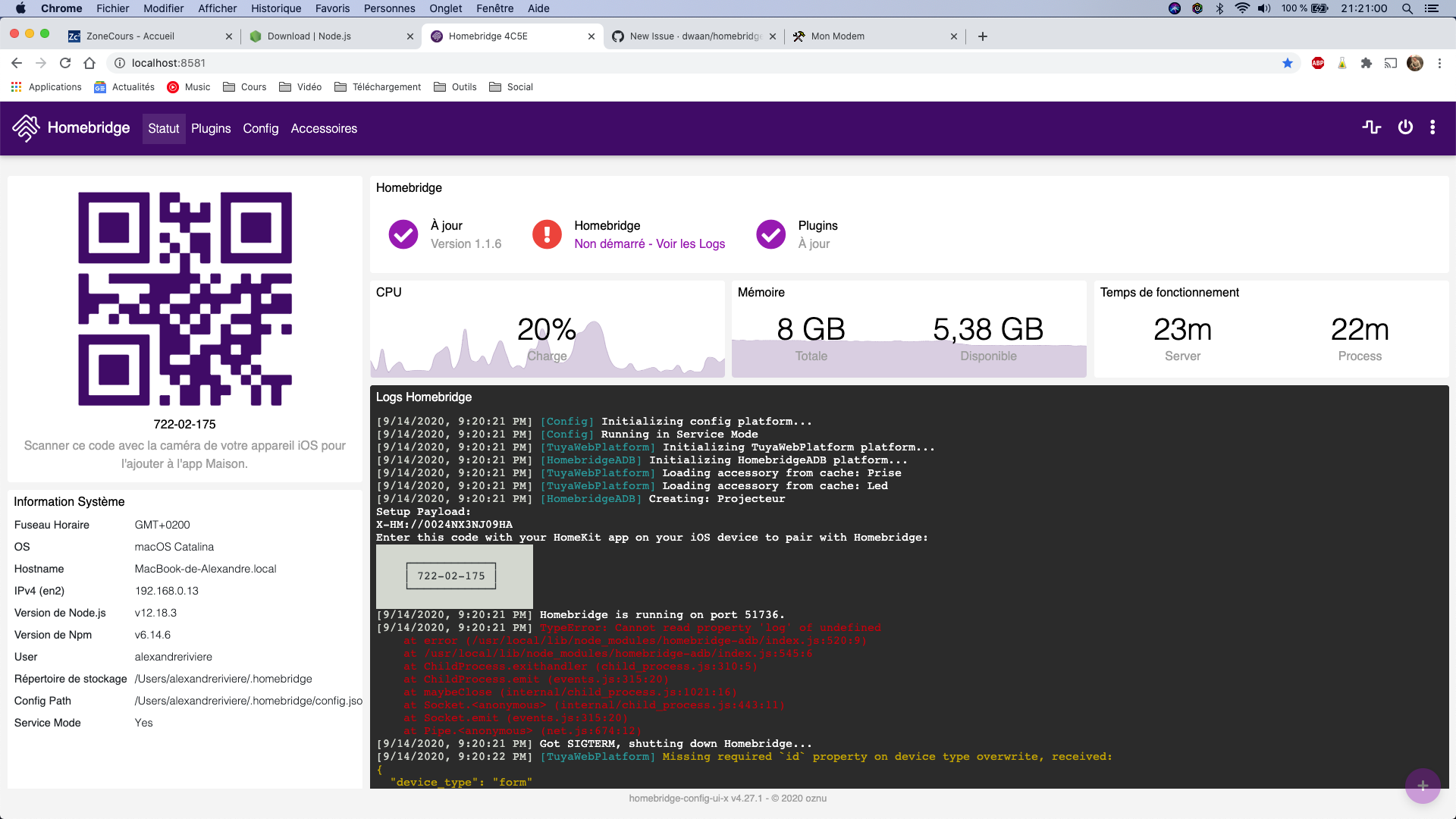This screenshot has width=1456, height=819.
Task: Open a new Chrome tab
Action: pyautogui.click(x=983, y=36)
